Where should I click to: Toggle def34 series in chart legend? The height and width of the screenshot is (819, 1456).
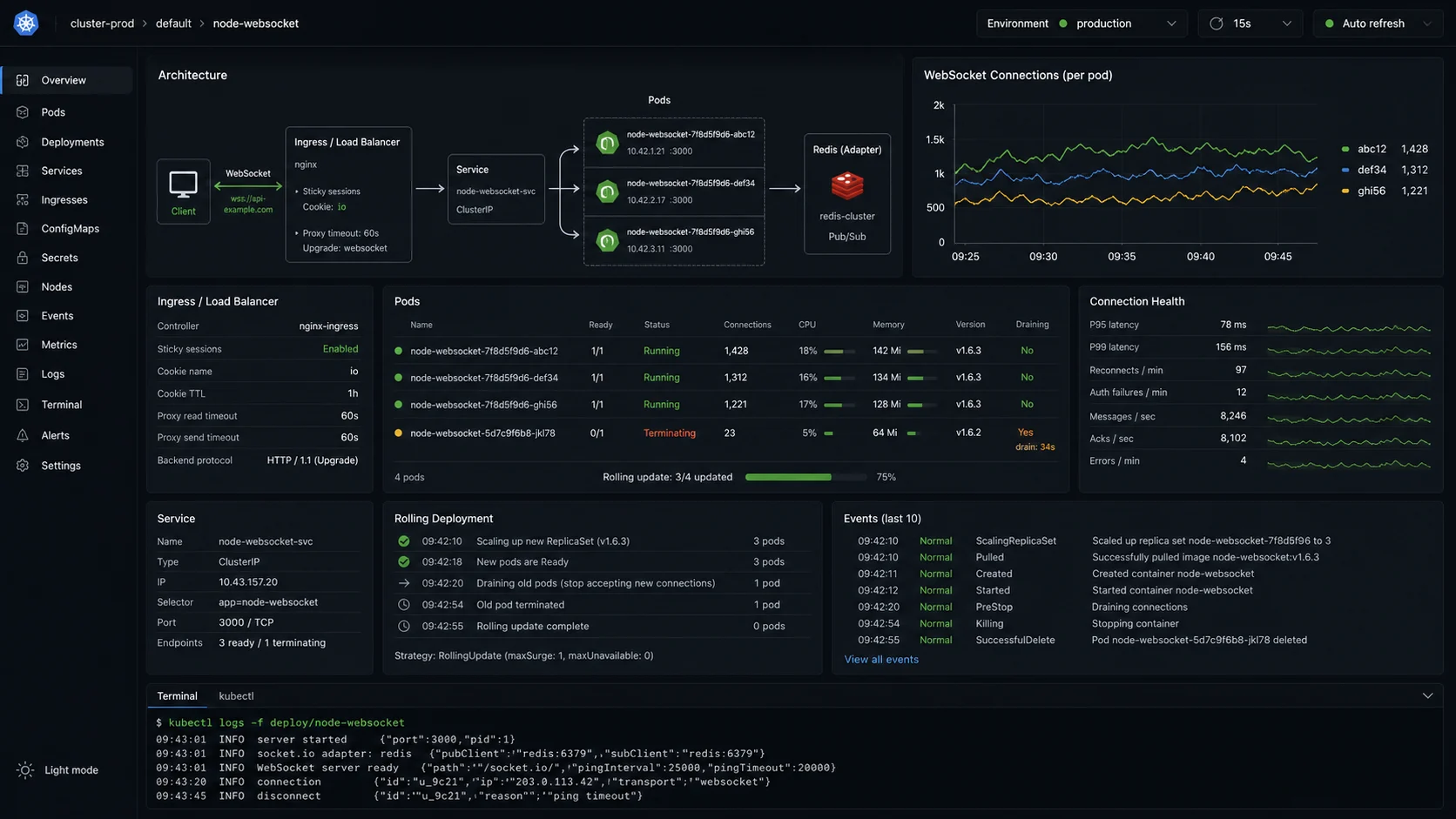(1384, 170)
